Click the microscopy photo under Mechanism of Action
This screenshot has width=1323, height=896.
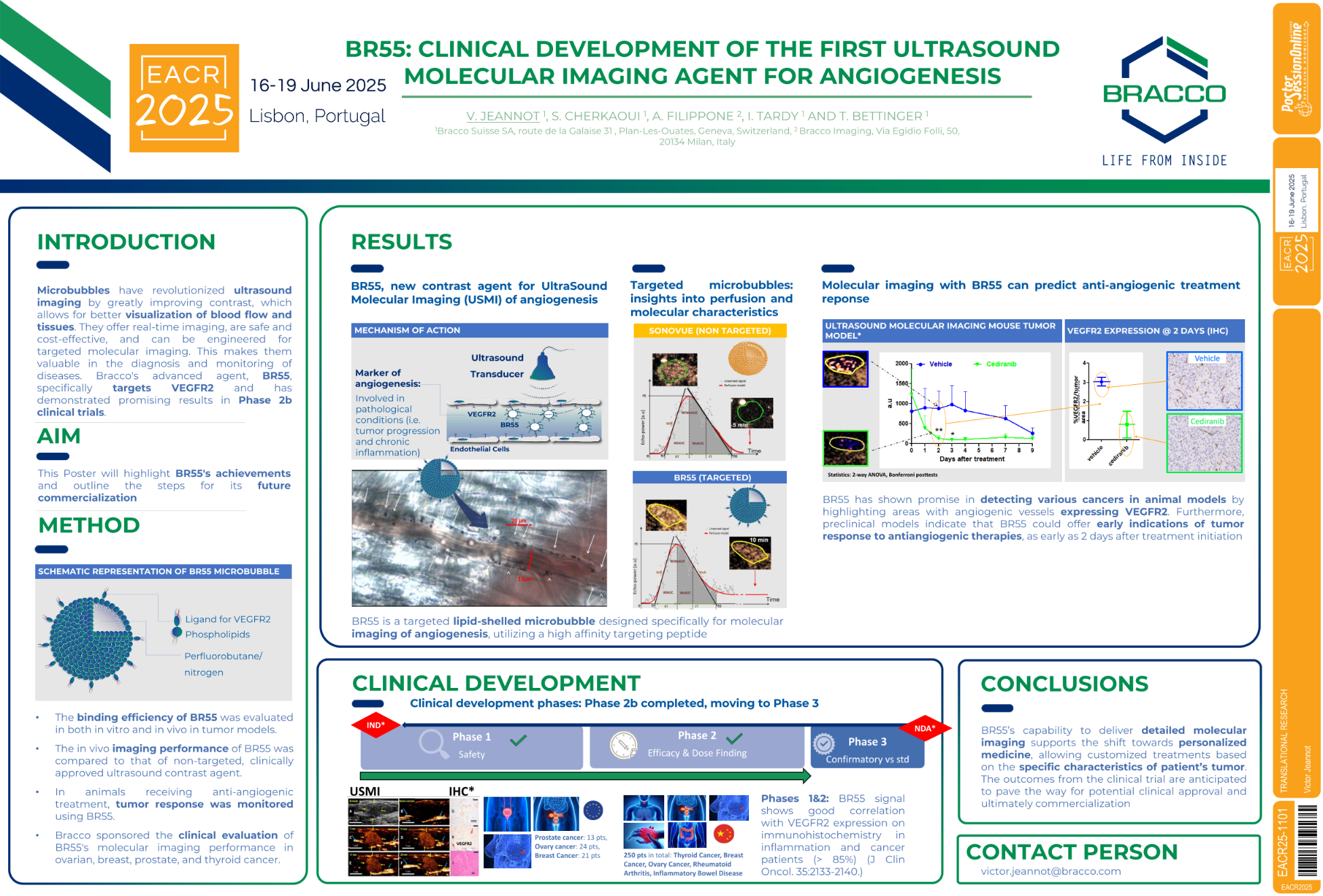[479, 538]
